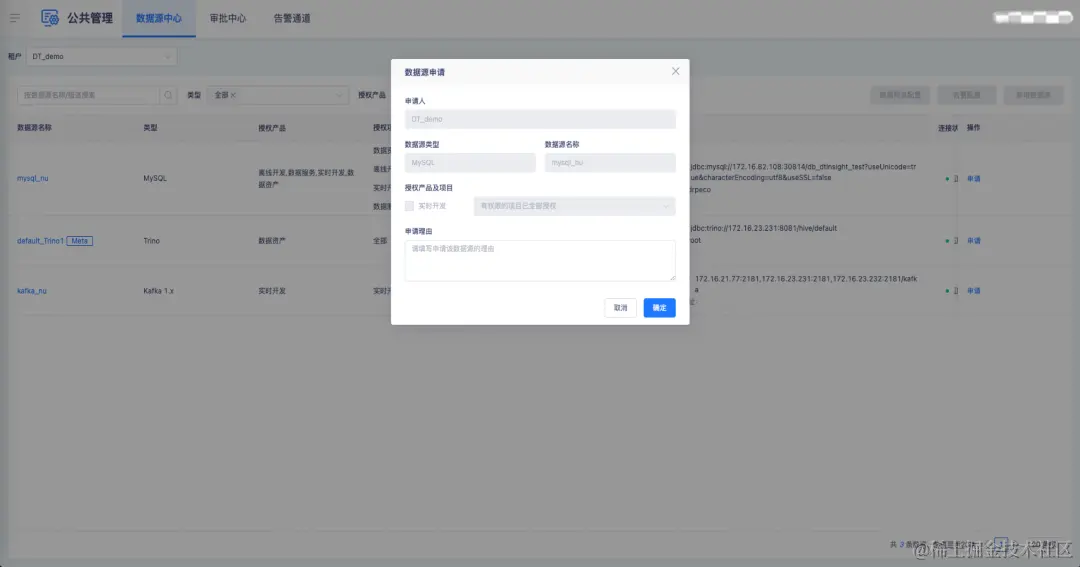Open default_Trino1 data source link
1080x567 pixels.
[x=40, y=241]
